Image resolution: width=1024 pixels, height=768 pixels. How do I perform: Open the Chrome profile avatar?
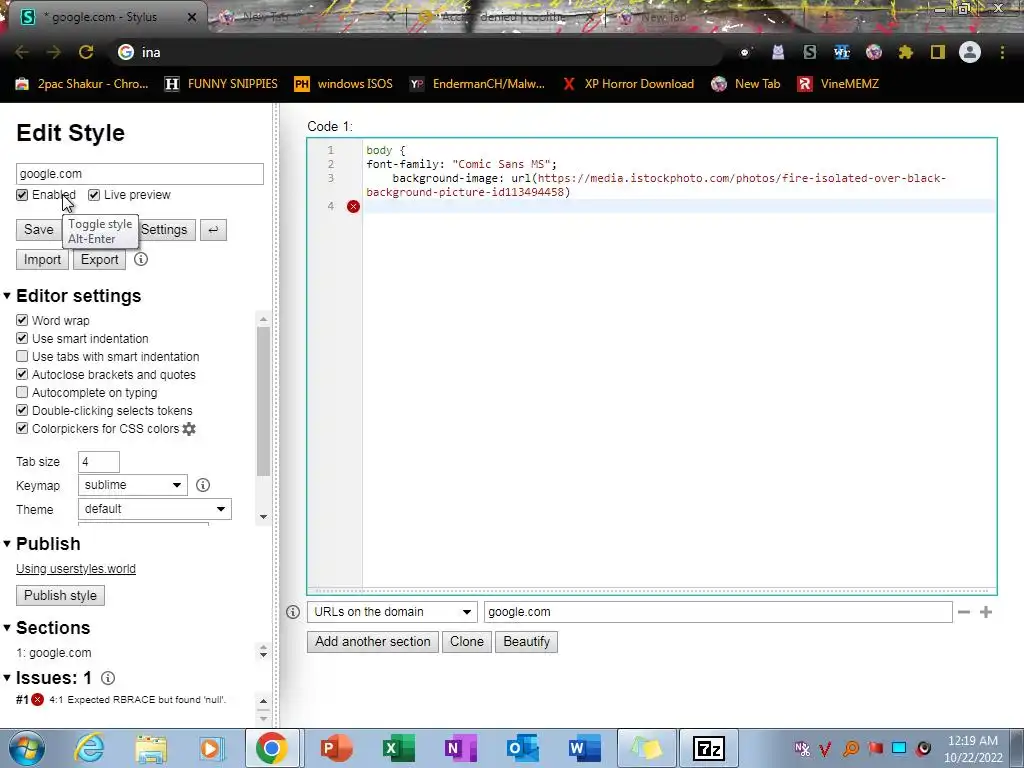point(970,52)
